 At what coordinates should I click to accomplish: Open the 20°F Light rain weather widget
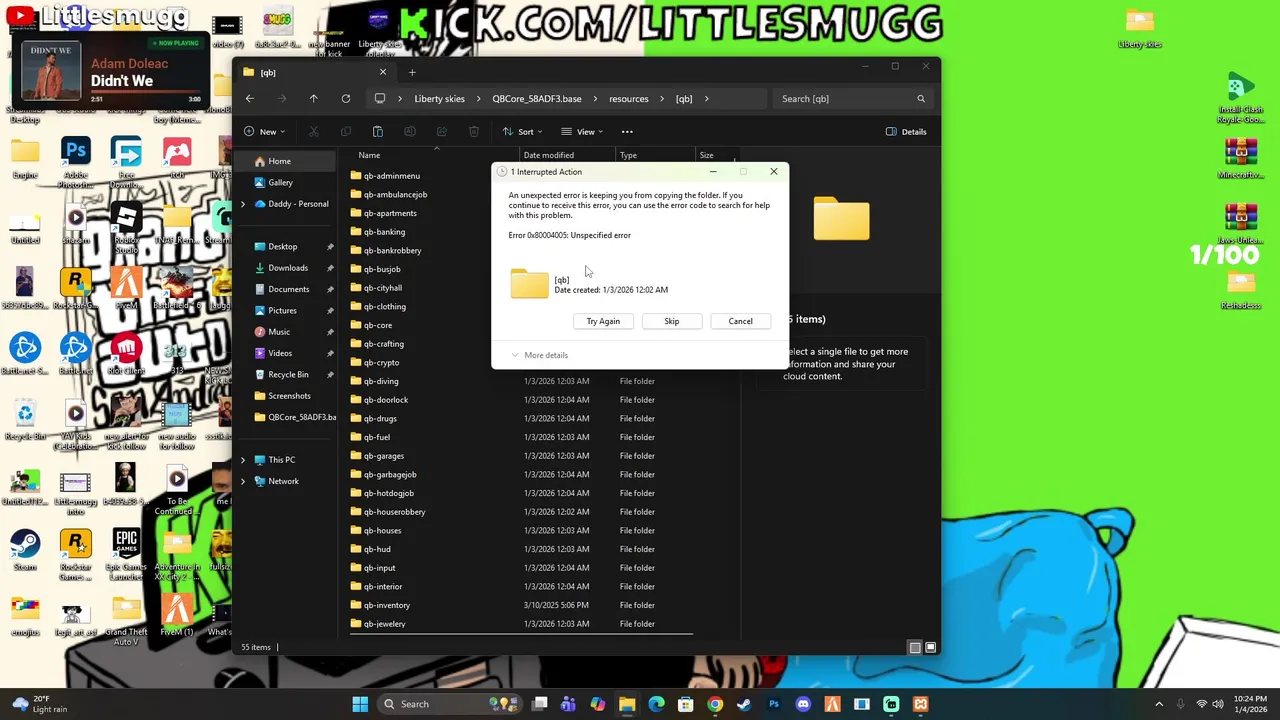[x=40, y=704]
